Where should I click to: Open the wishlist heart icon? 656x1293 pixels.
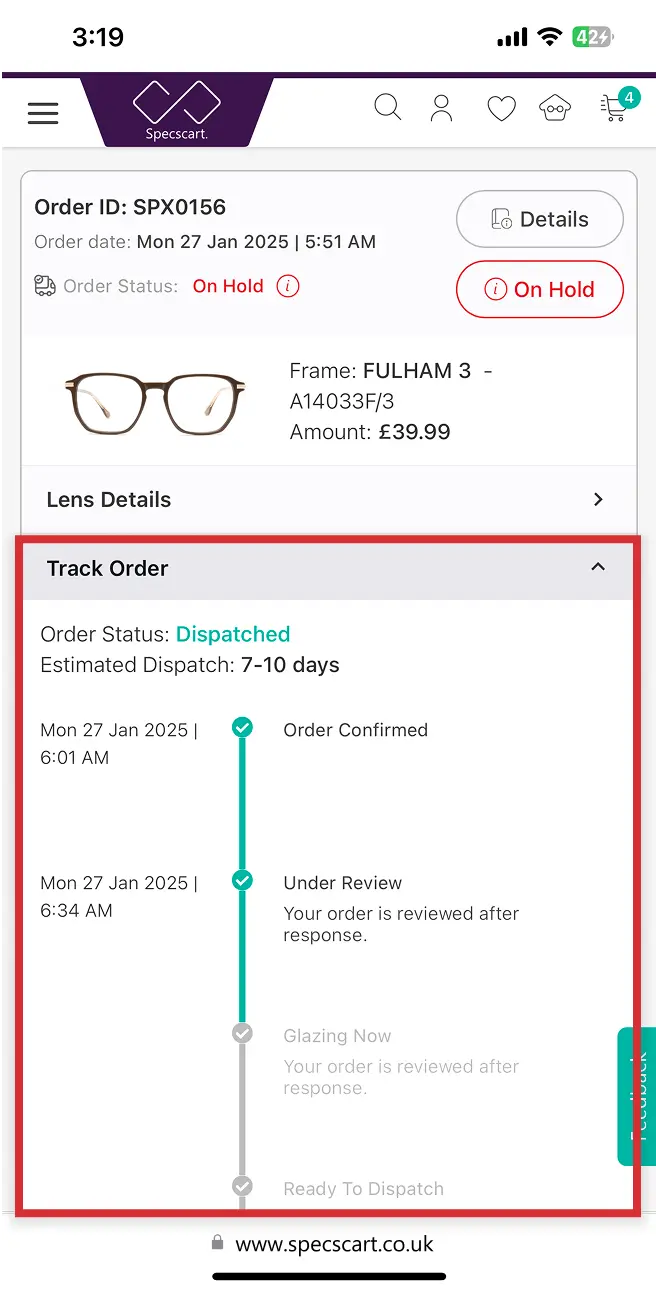point(501,107)
